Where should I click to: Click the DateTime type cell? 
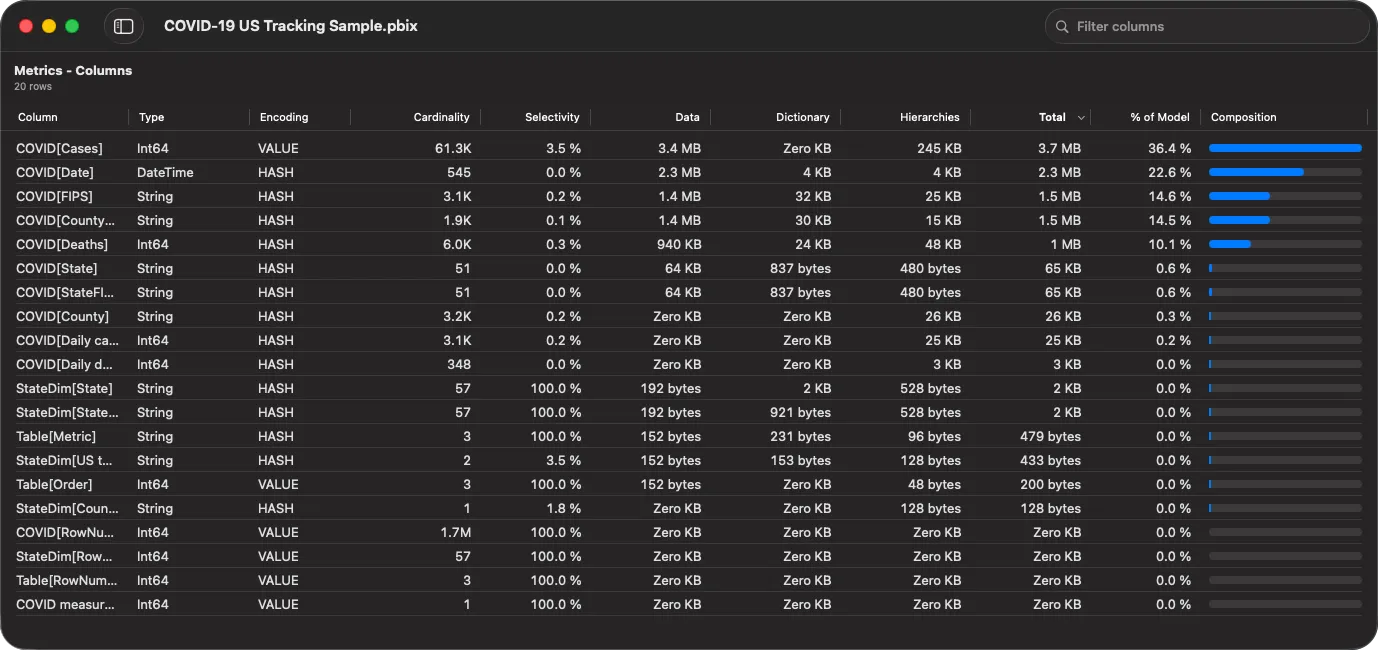[x=165, y=172]
